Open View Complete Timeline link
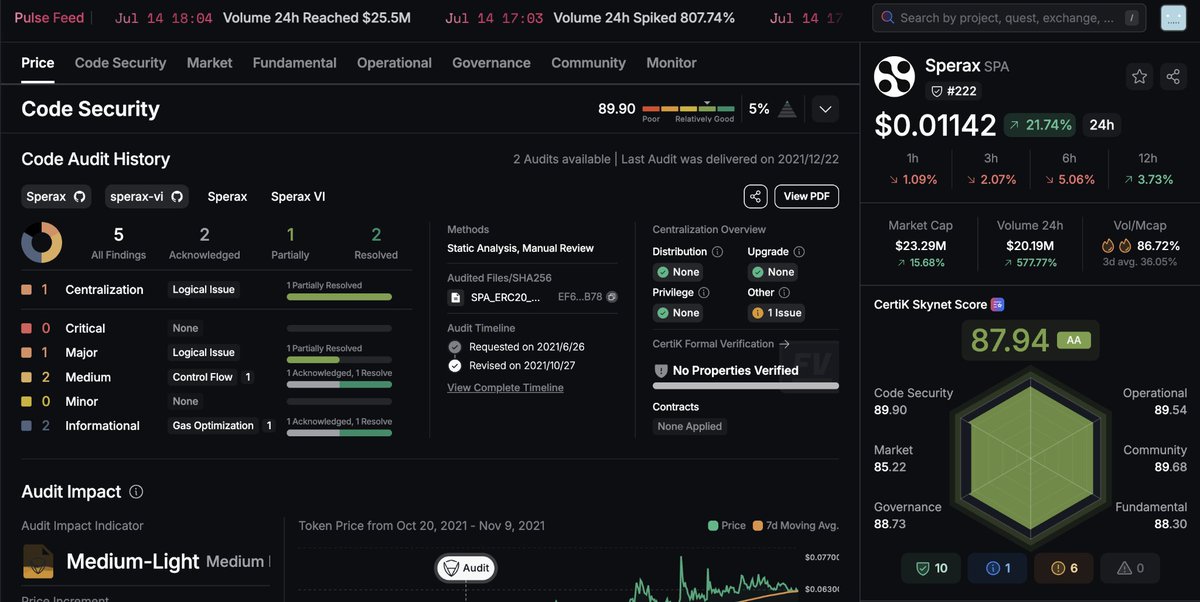1200x602 pixels. (x=505, y=388)
